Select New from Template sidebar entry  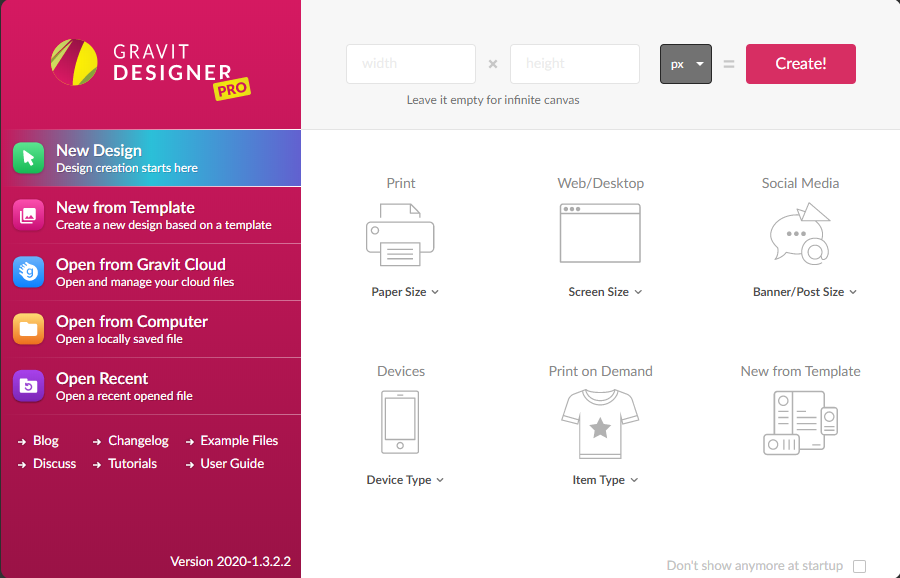tap(150, 215)
